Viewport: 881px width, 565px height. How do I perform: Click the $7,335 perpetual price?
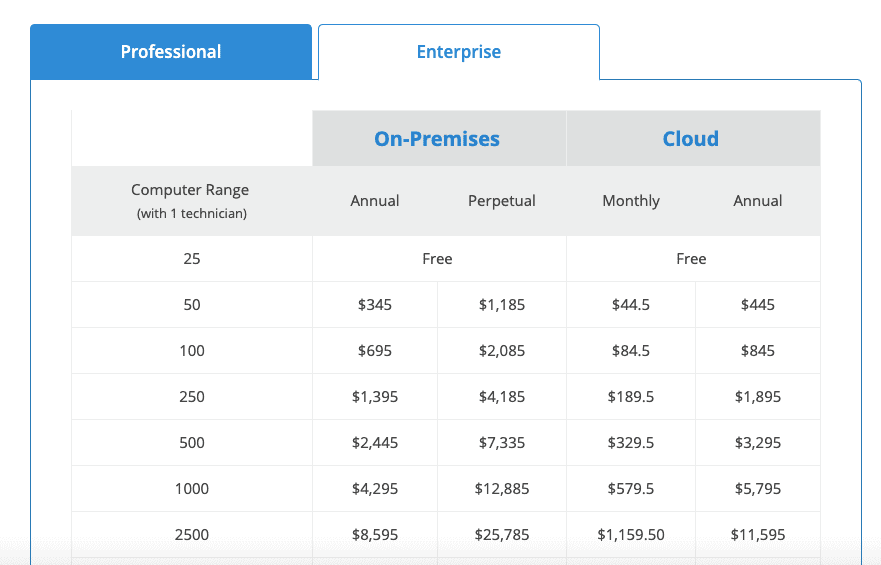click(x=502, y=443)
